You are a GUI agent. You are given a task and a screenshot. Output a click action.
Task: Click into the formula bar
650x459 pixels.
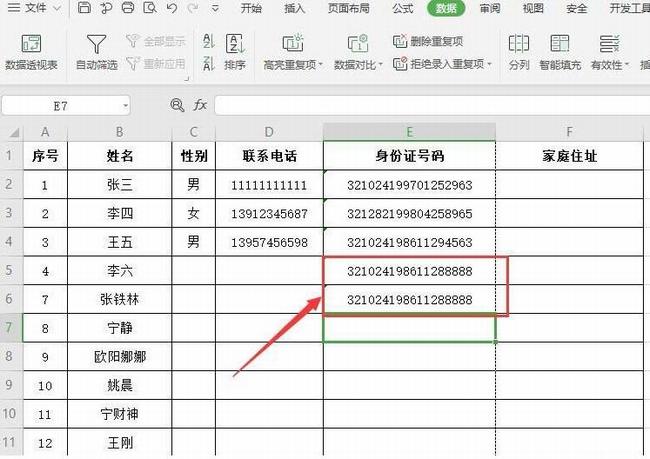coord(432,106)
